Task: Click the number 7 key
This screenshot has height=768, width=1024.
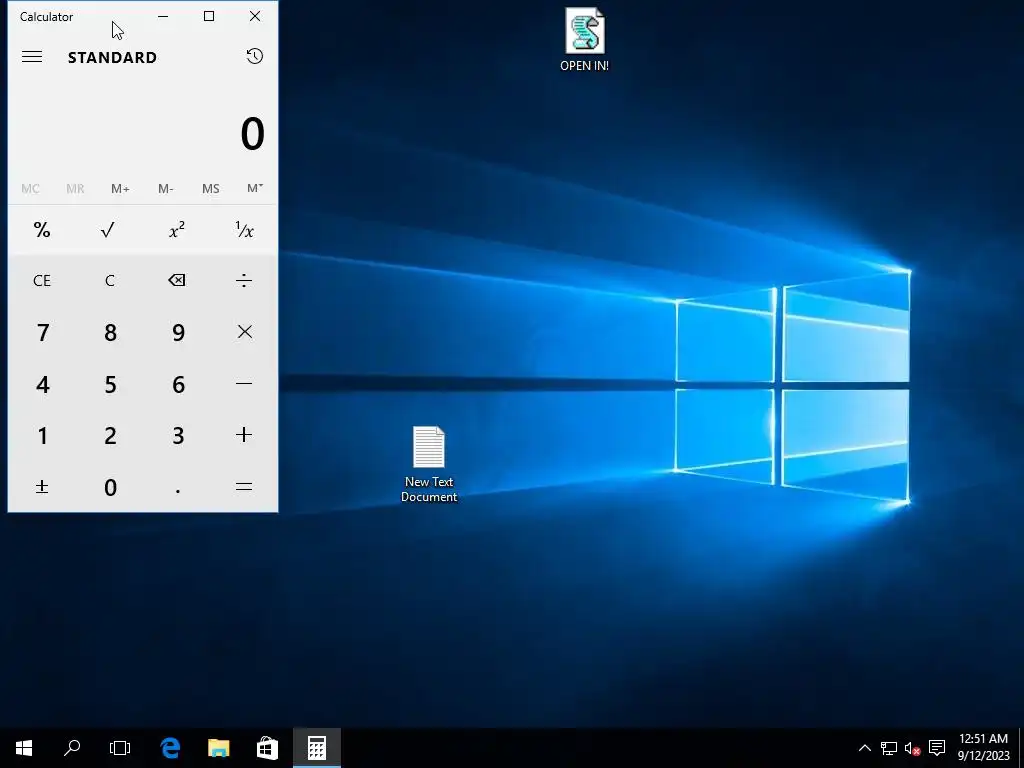Action: click(42, 332)
